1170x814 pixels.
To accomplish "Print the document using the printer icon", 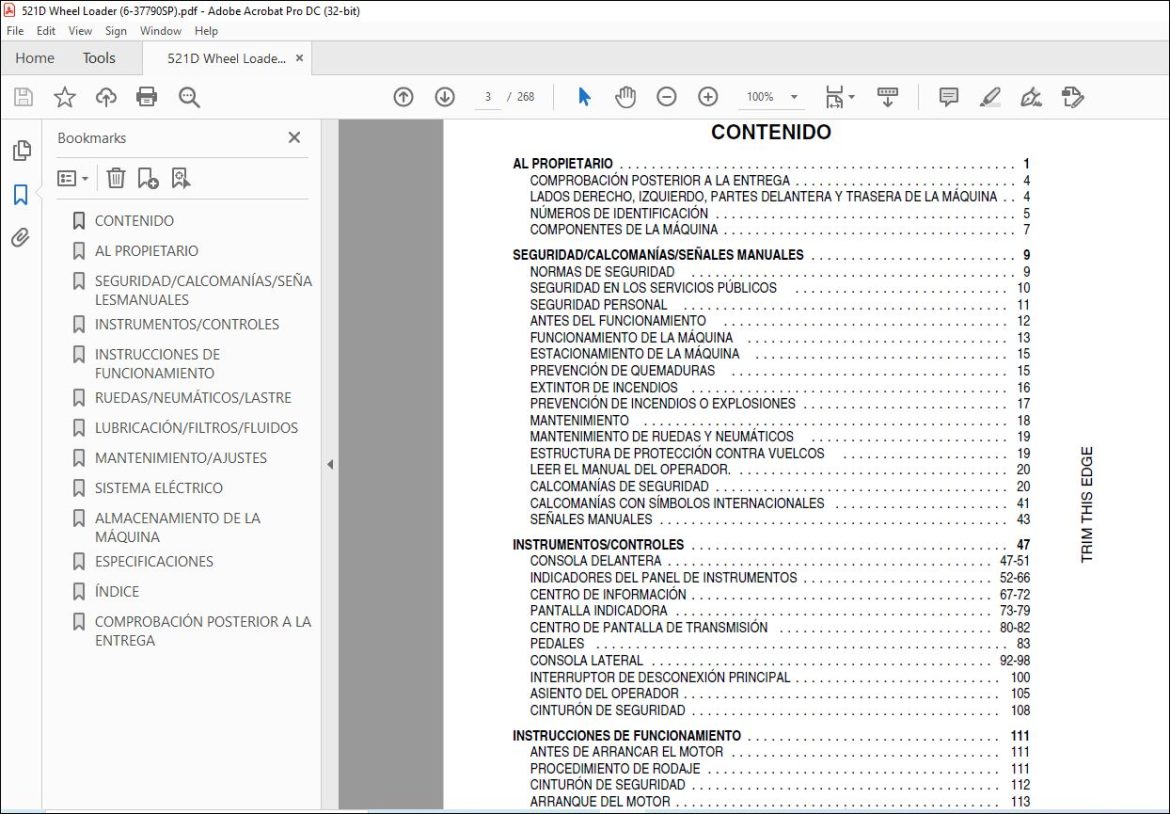I will pos(147,97).
